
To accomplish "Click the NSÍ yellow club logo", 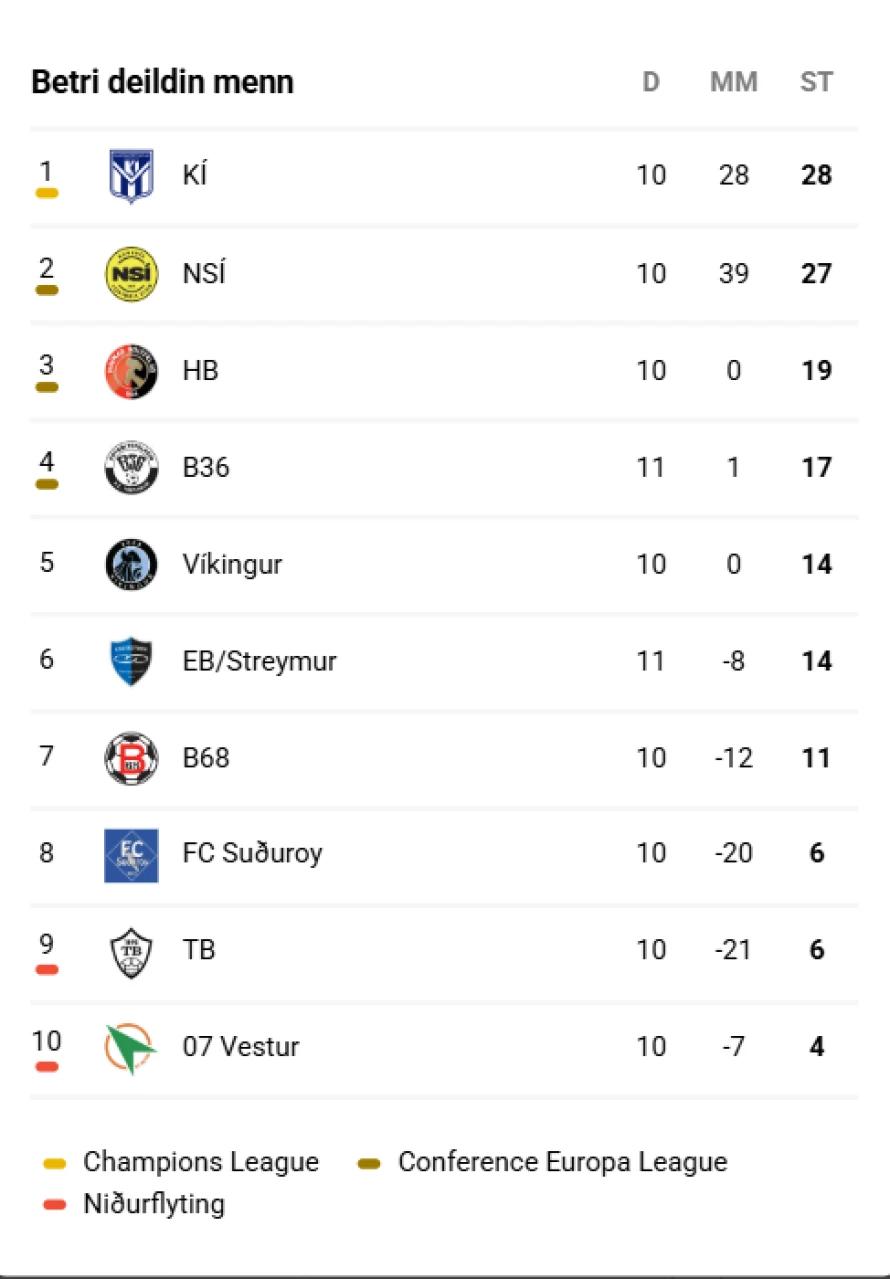I will (x=131, y=273).
